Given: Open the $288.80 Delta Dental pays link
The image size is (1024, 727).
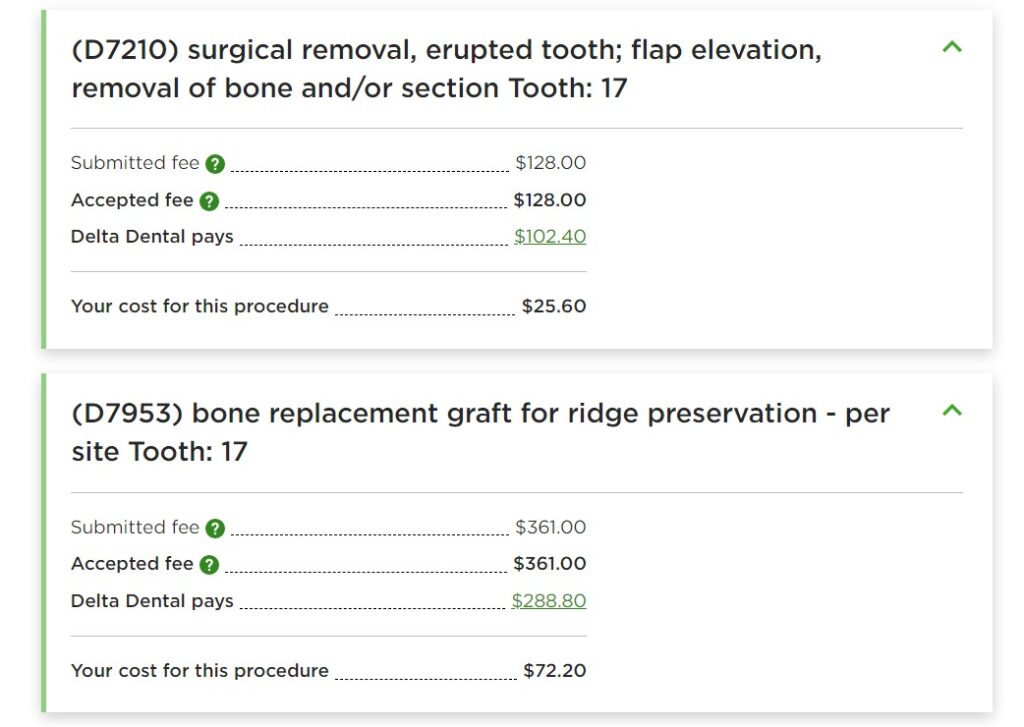Looking at the screenshot, I should coord(549,601).
